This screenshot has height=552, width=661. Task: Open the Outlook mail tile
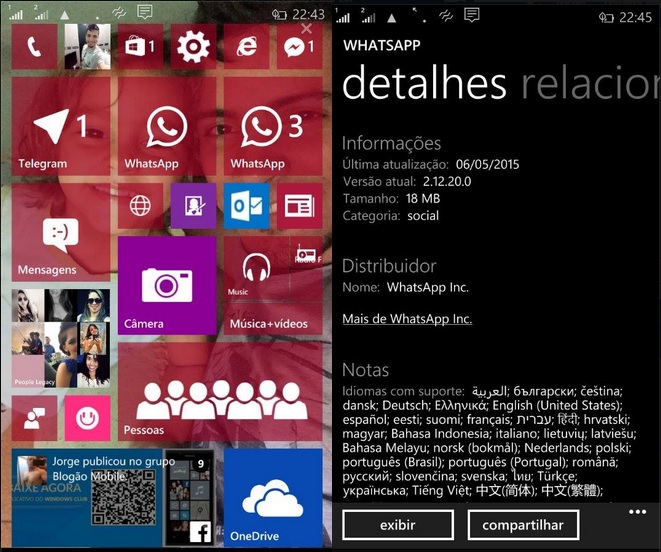246,206
